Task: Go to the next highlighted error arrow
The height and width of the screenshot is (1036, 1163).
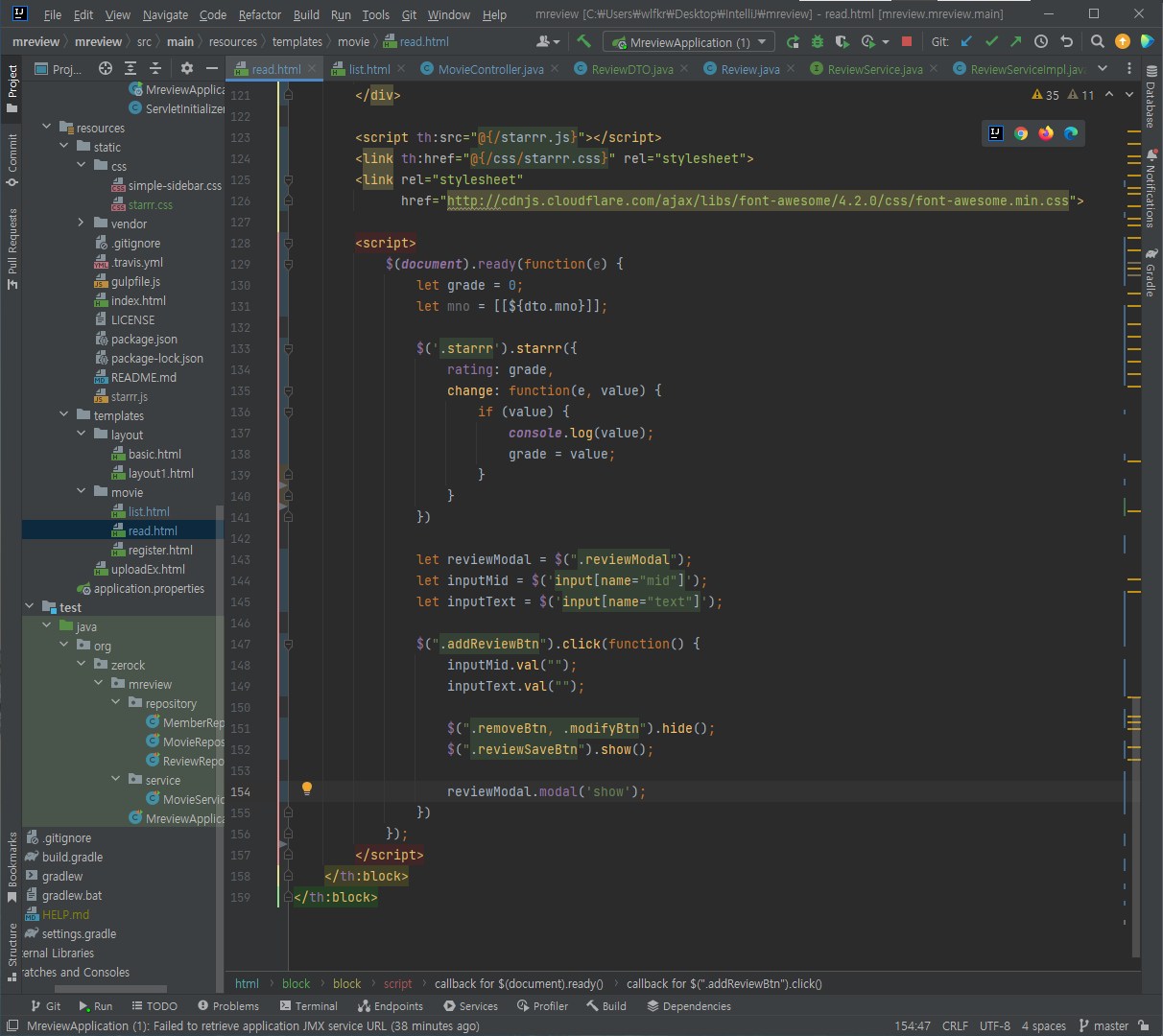Action: pyautogui.click(x=1128, y=94)
